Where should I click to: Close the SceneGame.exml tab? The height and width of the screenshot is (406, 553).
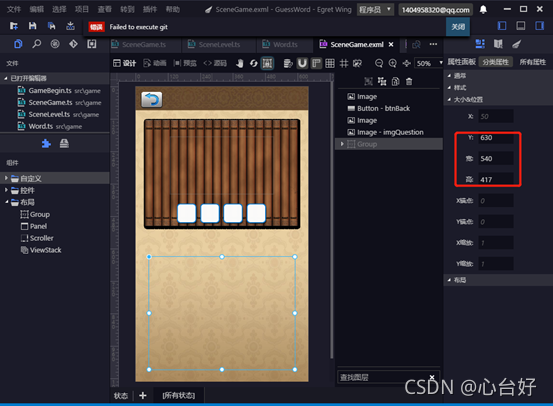pos(391,44)
